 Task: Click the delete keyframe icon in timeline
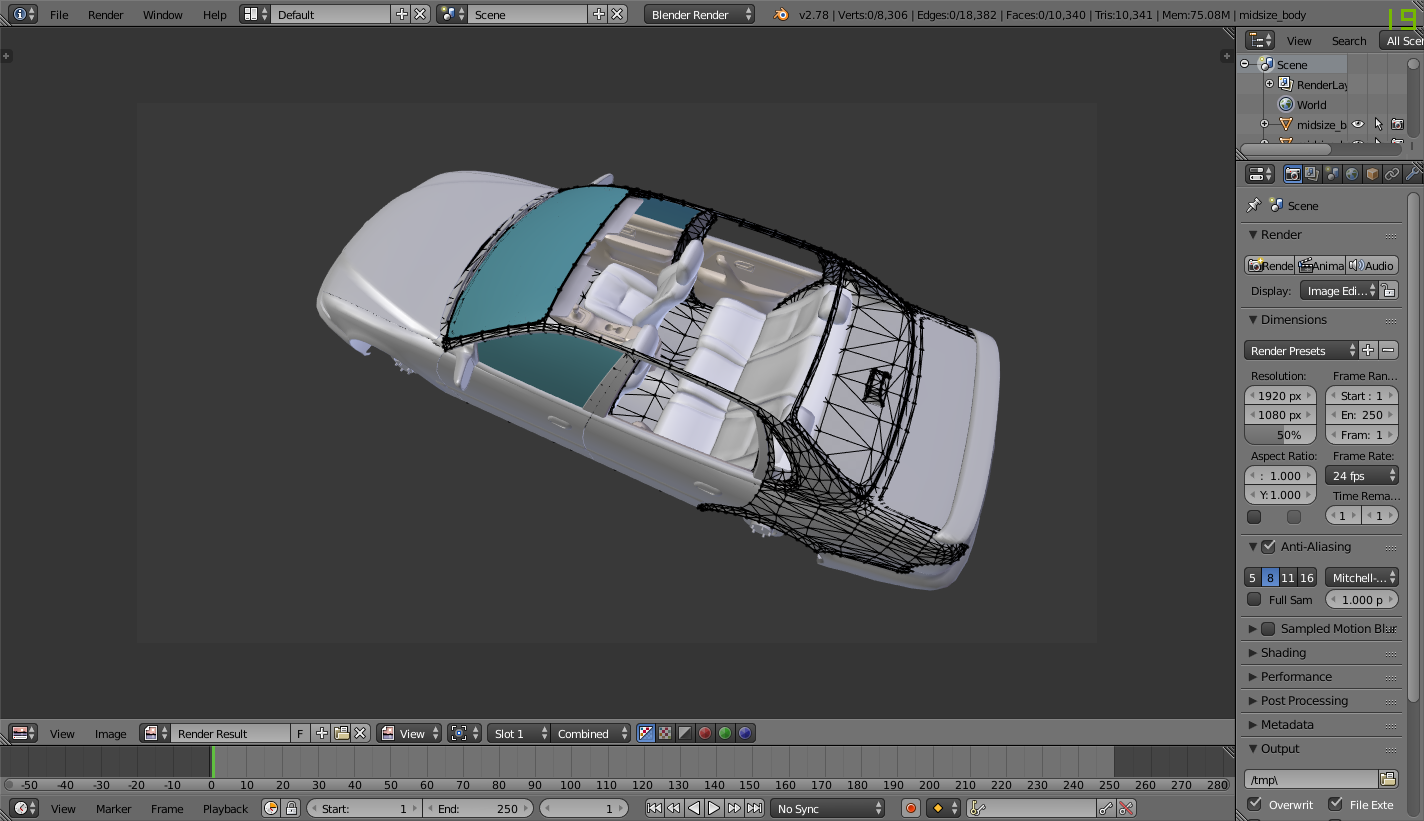(1127, 808)
